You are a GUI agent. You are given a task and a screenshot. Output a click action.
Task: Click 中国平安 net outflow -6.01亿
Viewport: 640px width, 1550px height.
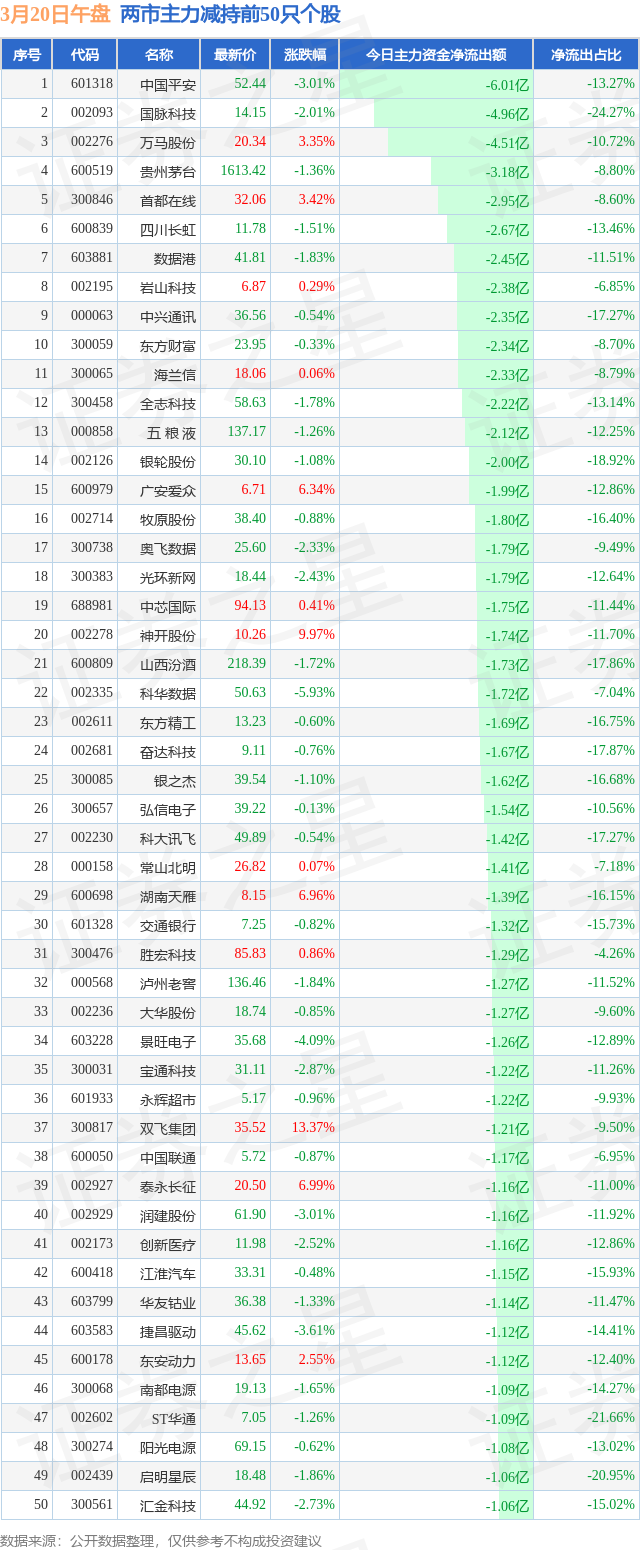click(507, 85)
